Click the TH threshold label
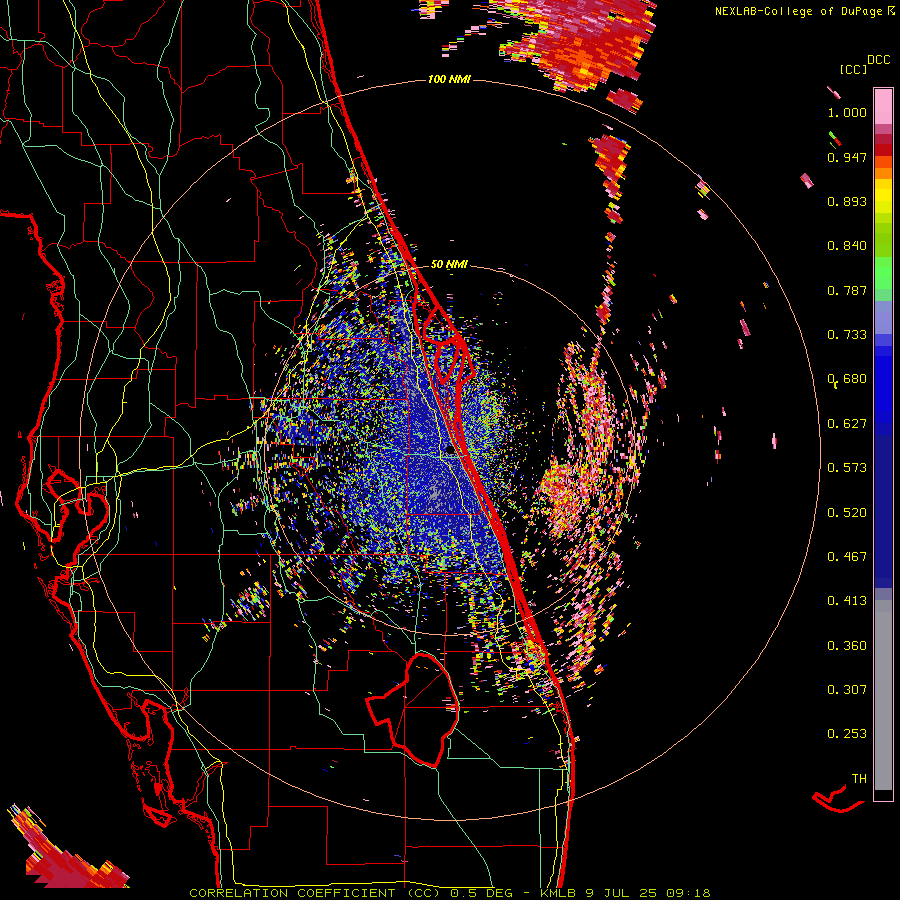The width and height of the screenshot is (900, 900). [x=859, y=779]
